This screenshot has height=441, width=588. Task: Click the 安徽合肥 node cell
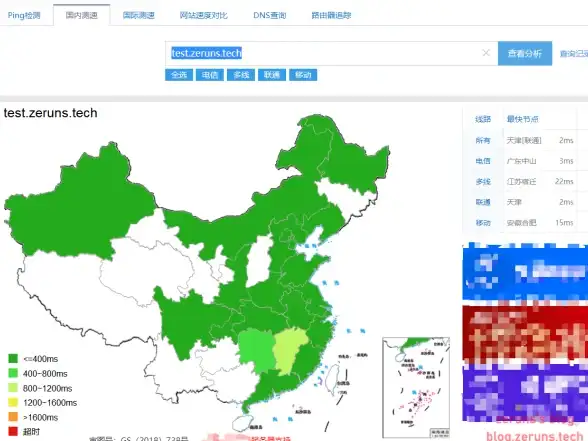click(x=521, y=223)
